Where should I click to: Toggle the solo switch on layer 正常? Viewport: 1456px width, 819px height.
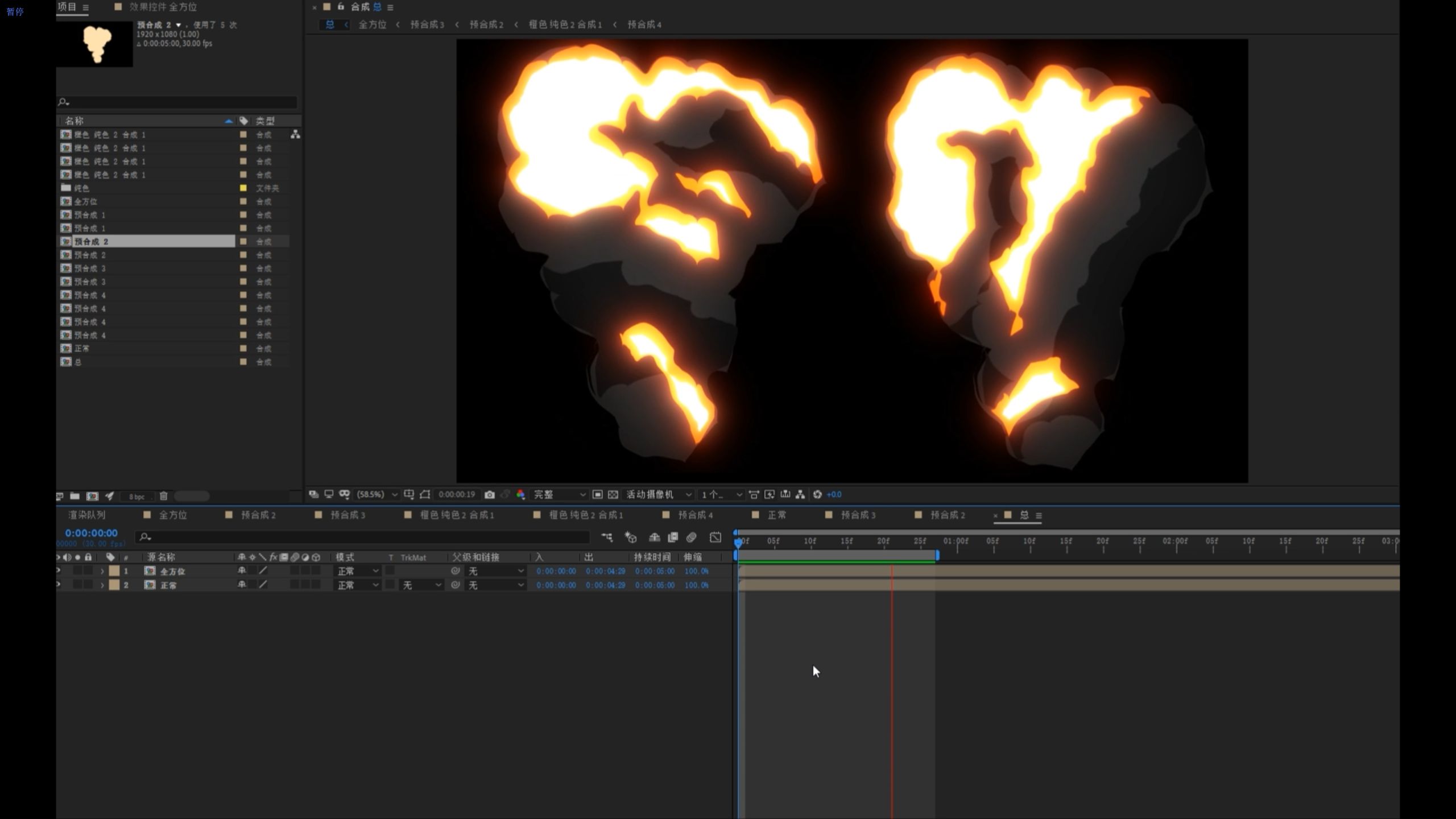(x=78, y=584)
